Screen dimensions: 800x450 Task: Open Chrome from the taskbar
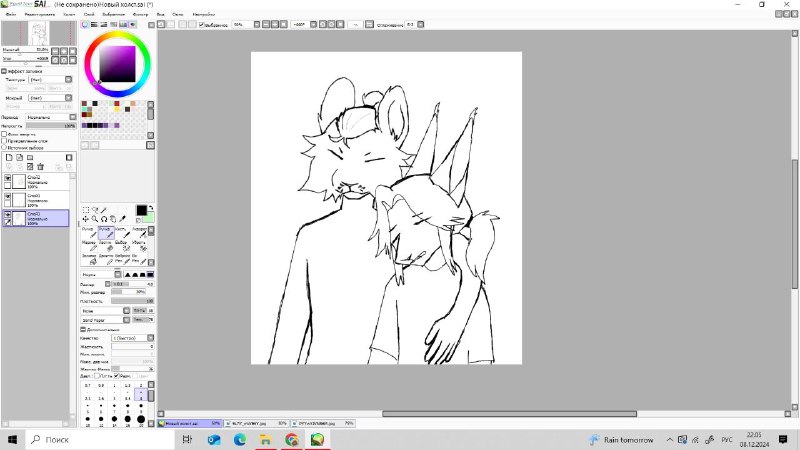[x=292, y=439]
